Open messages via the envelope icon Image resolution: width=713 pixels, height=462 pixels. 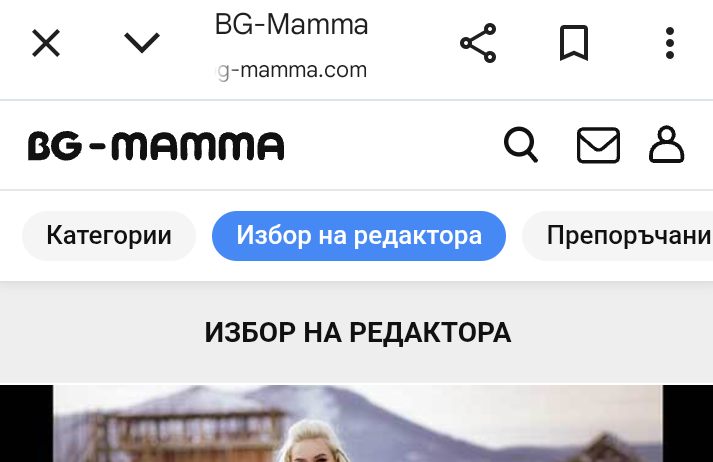(598, 145)
